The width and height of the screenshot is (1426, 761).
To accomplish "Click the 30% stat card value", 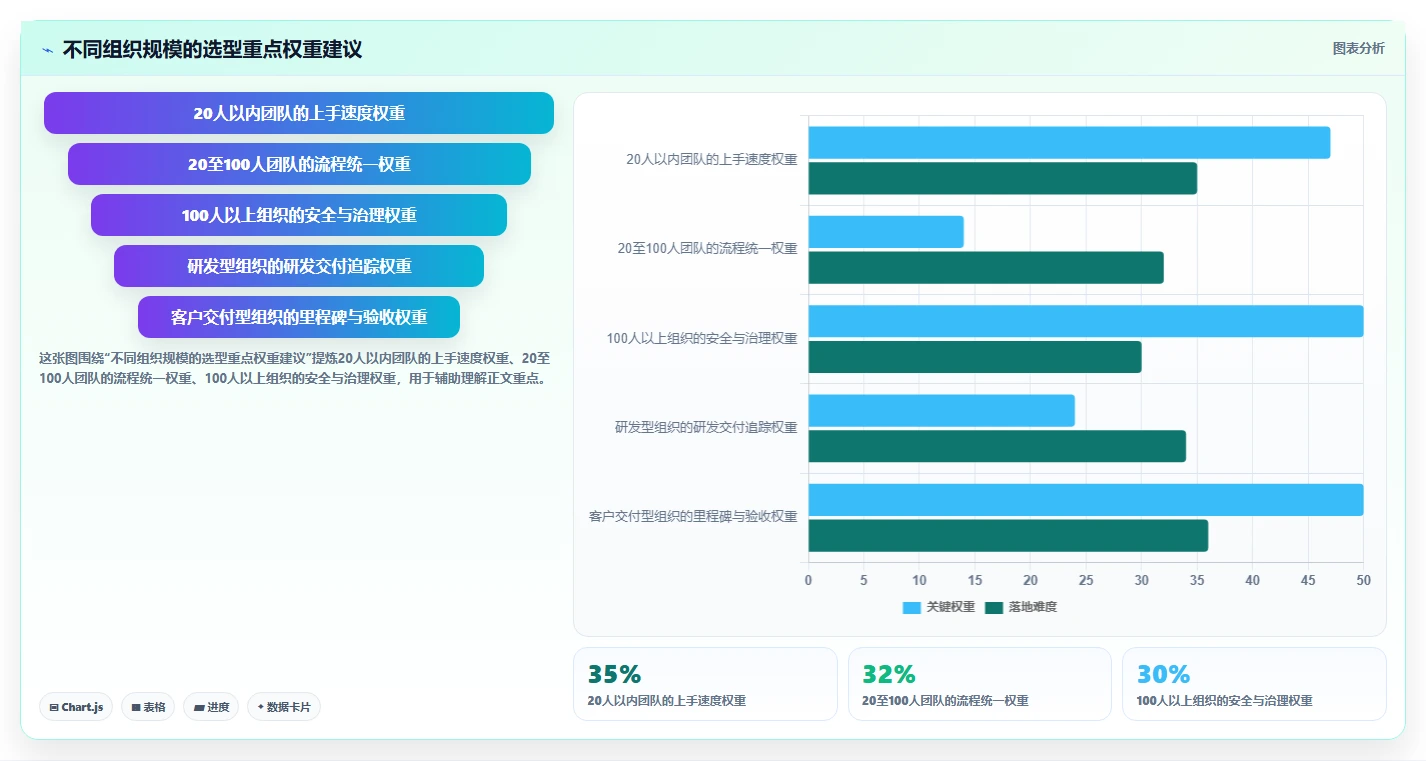I will point(1163,674).
